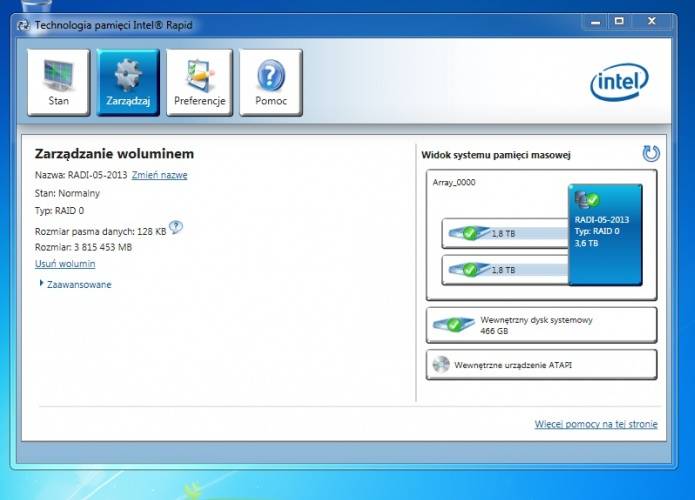The image size is (695, 500).
Task: Click the ATAPI optical disc icon
Action: [x=441, y=365]
